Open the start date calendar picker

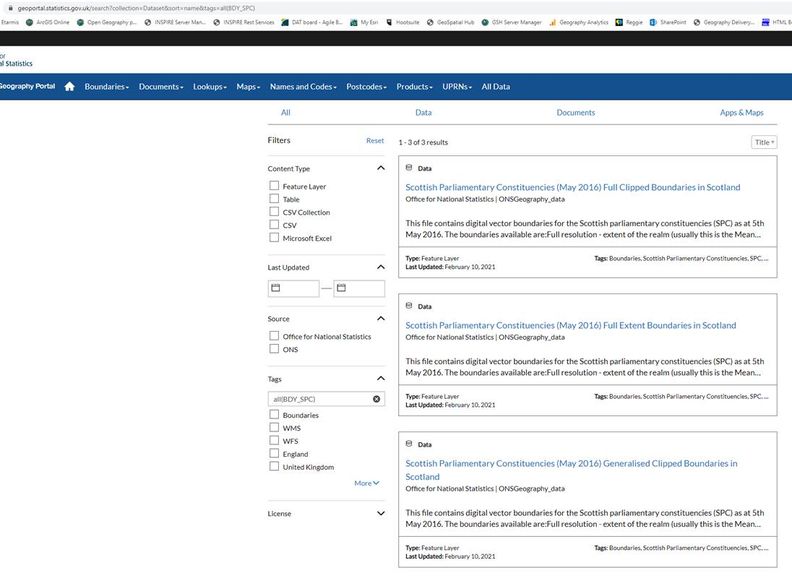[276, 288]
